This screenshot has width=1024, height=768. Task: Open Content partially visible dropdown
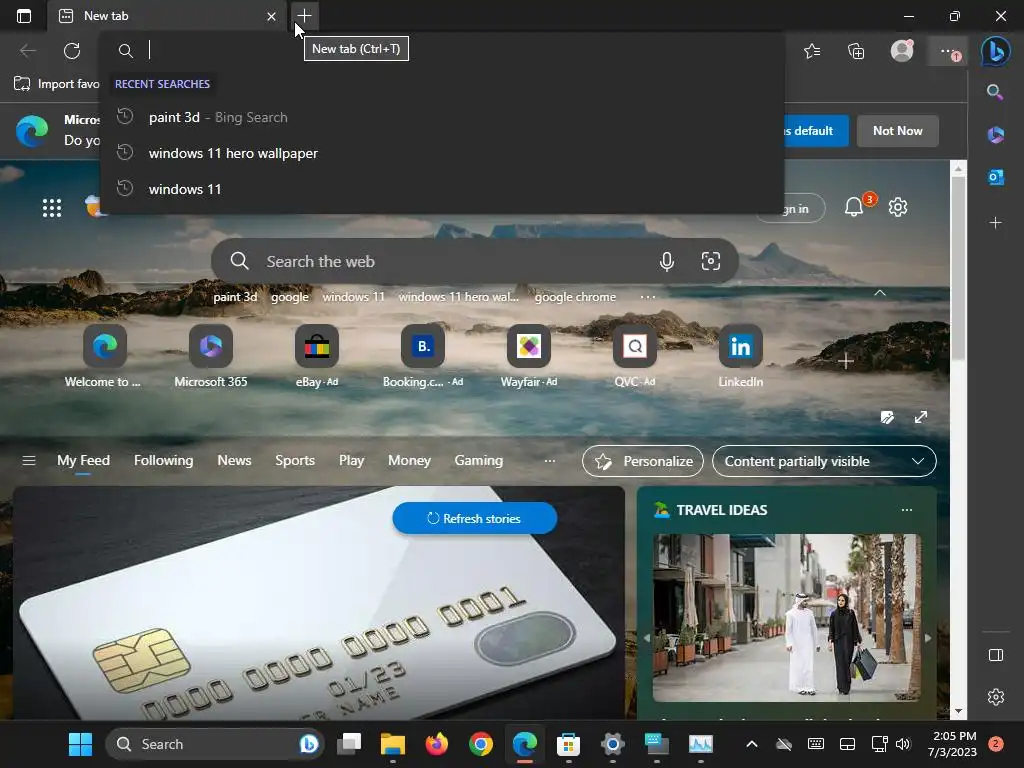pos(824,461)
